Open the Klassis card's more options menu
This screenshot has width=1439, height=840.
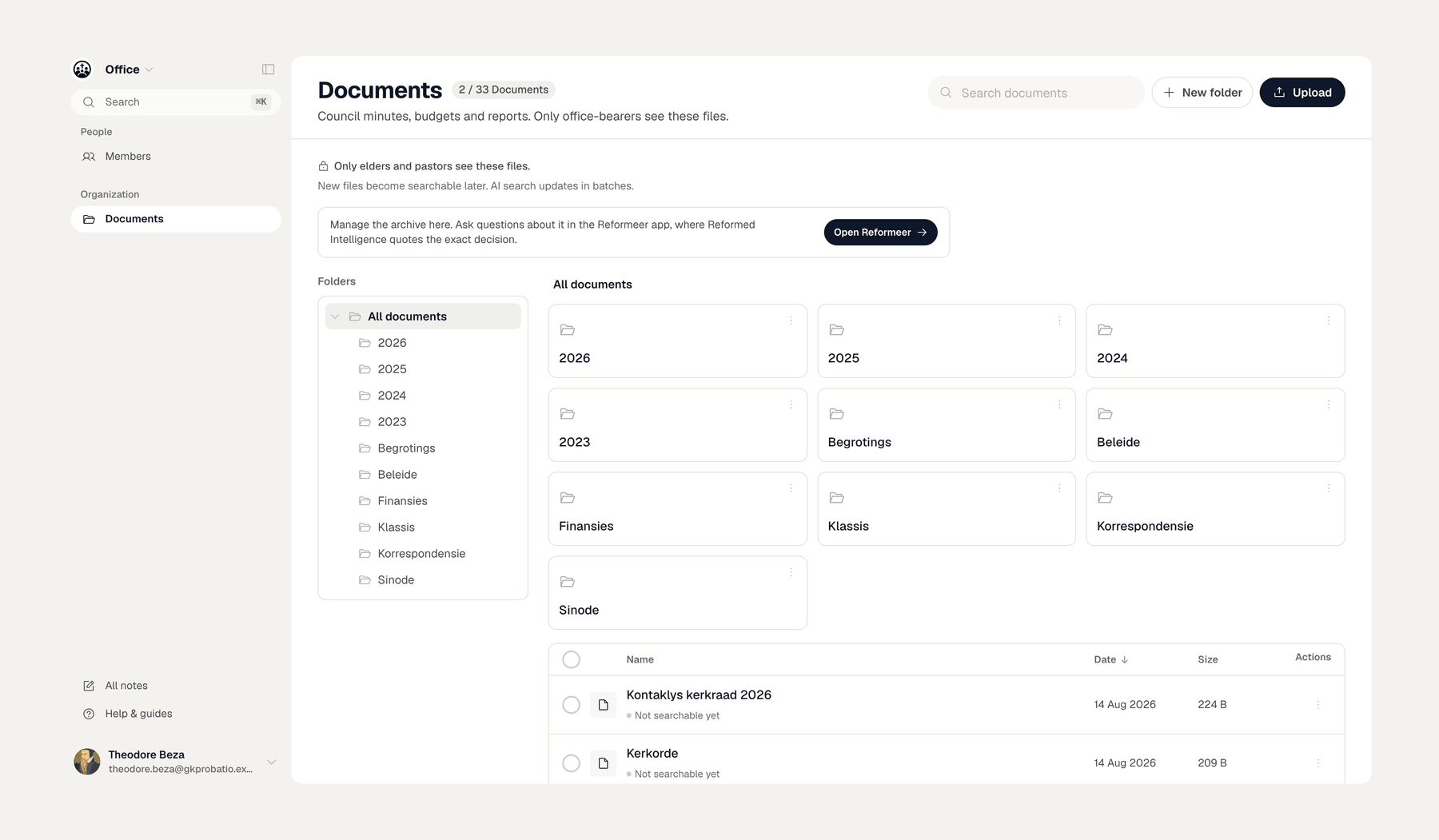[1059, 488]
